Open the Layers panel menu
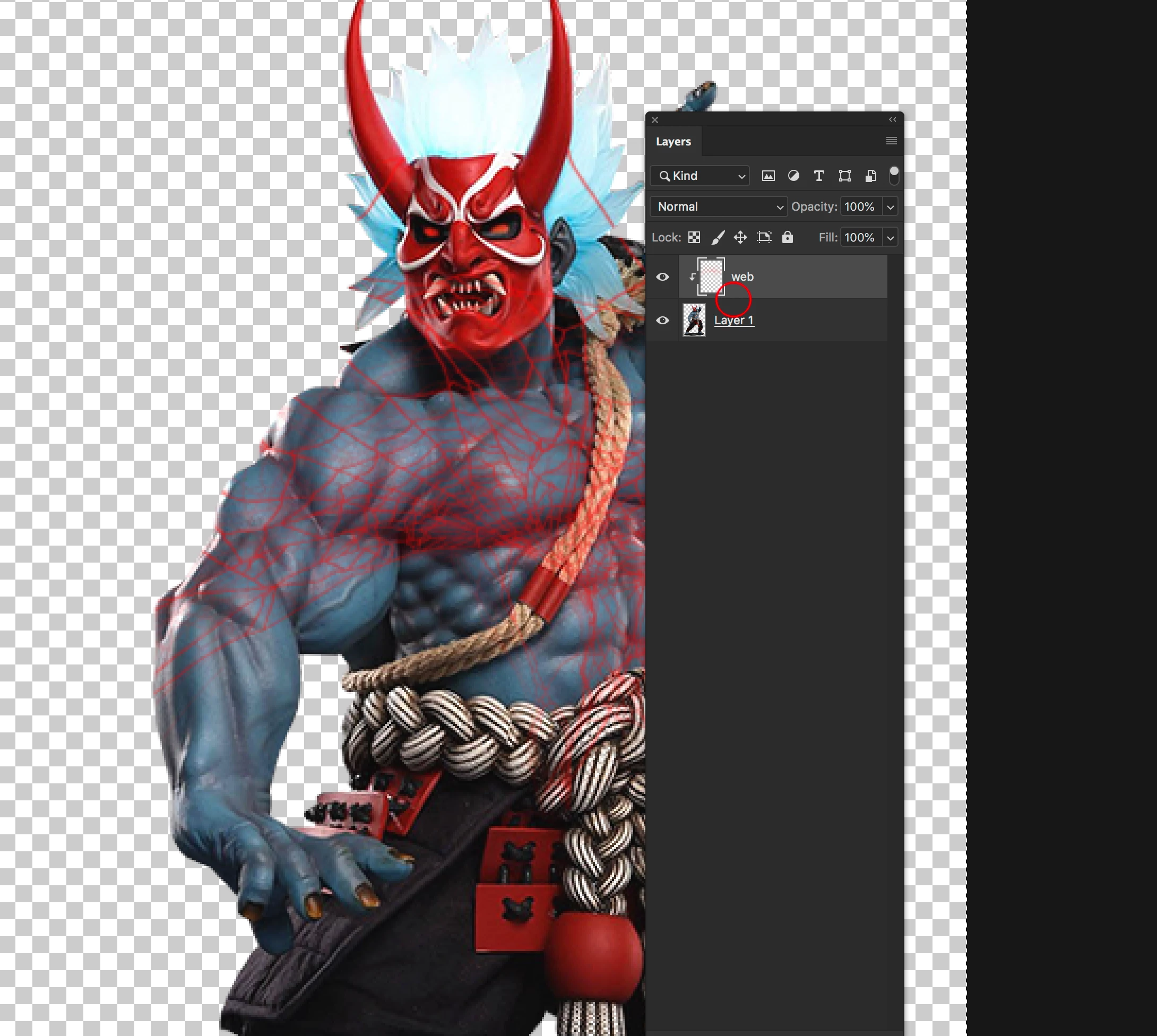Viewport: 1157px width, 1036px height. [x=891, y=141]
